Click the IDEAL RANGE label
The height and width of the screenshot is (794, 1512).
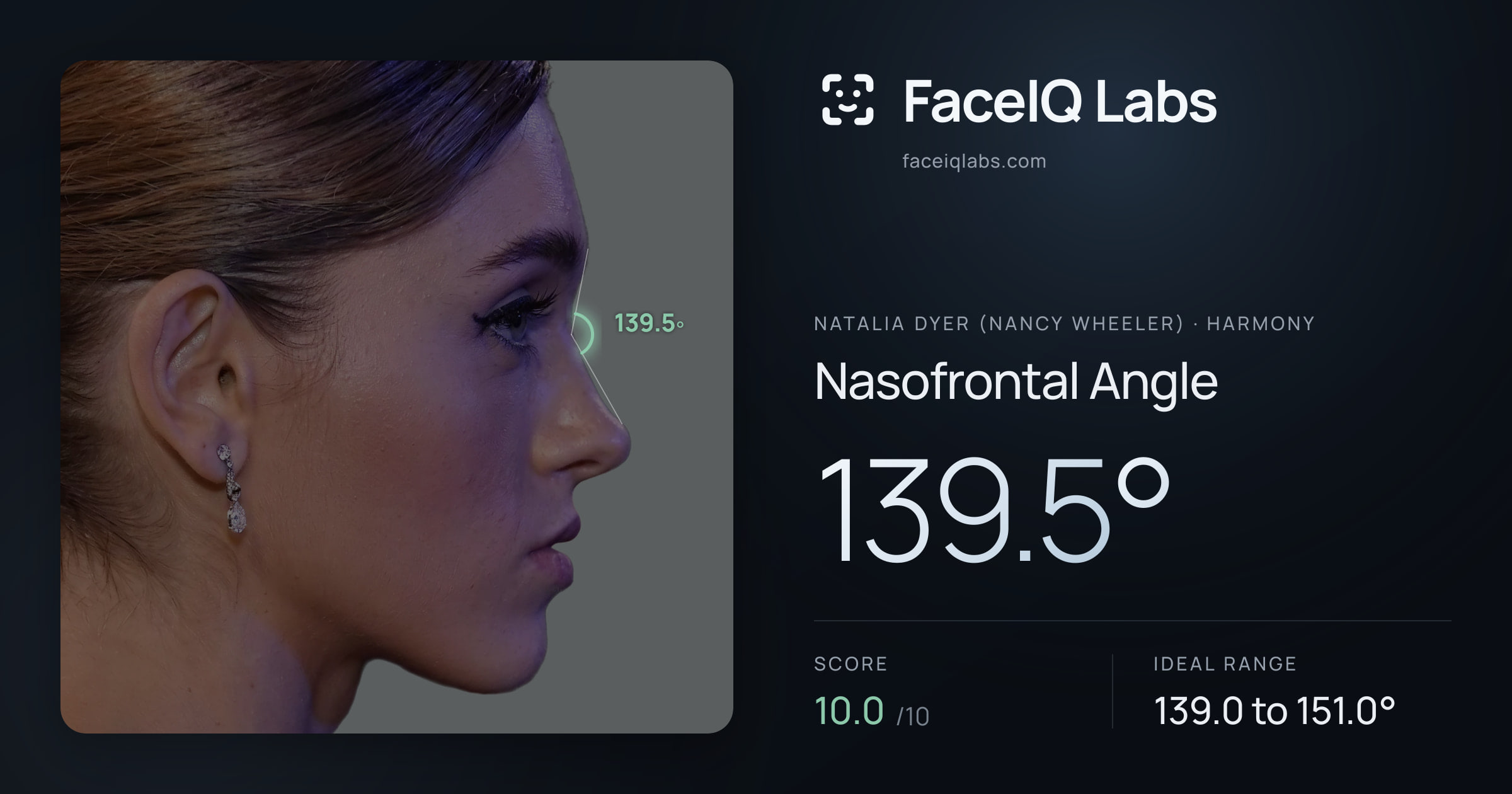coord(1225,664)
